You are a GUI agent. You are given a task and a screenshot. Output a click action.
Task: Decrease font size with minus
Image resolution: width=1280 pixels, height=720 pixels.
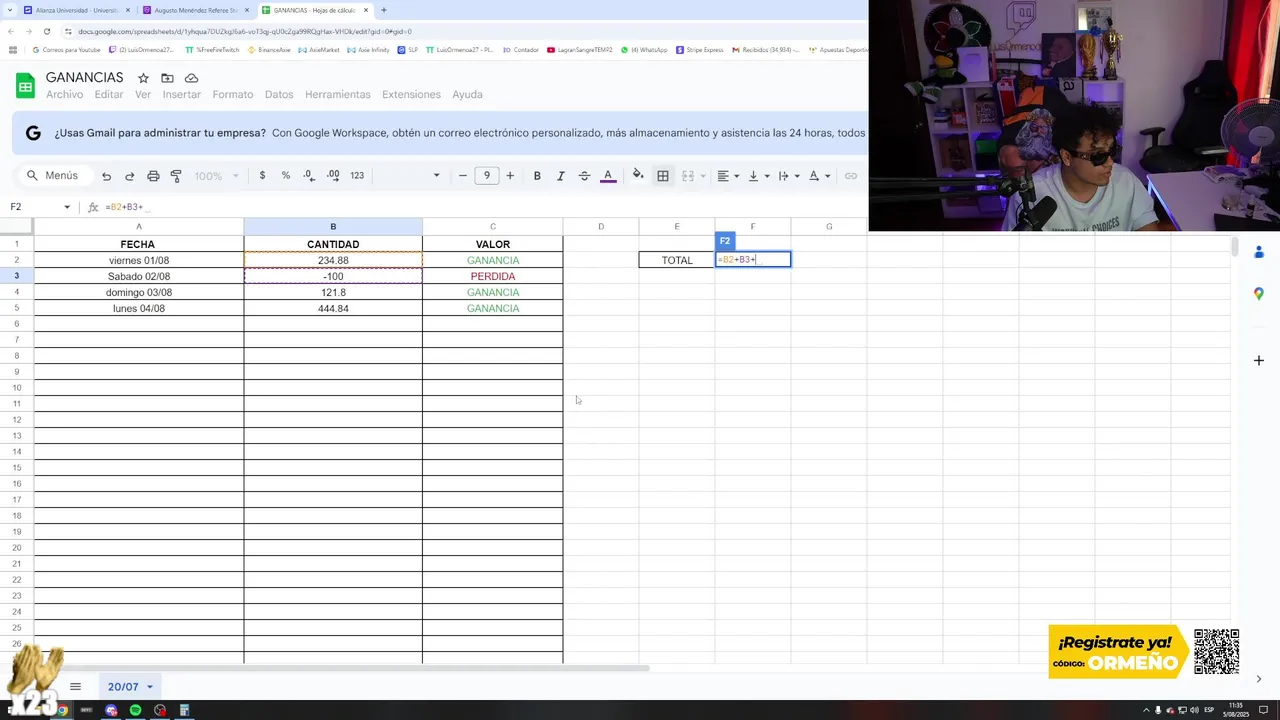462,175
